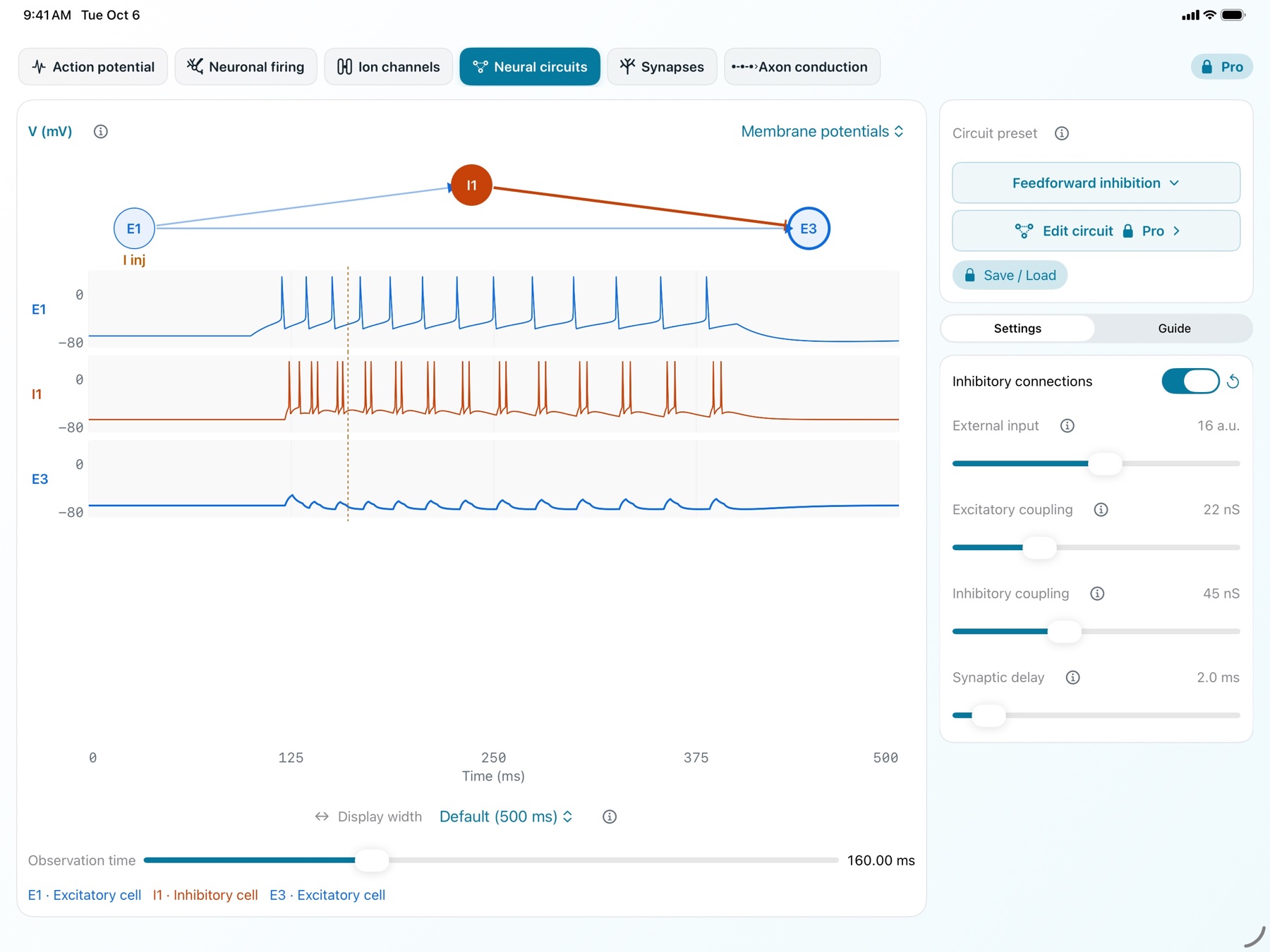Click info icon beside External input
This screenshot has width=1270, height=952.
coord(1068,426)
